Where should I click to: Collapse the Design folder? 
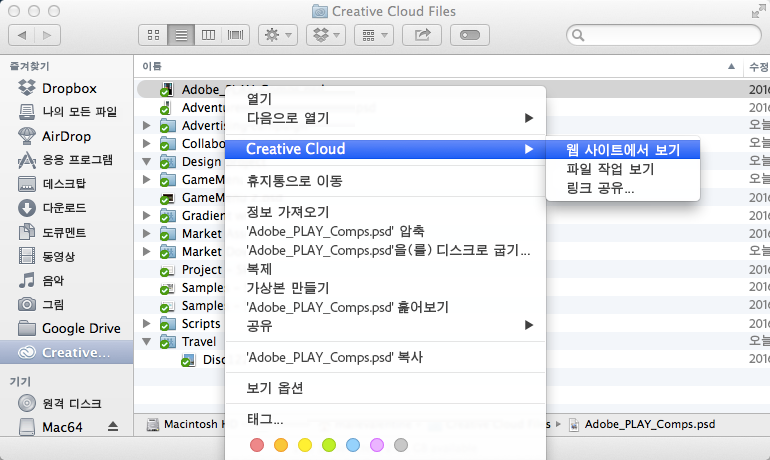146,161
